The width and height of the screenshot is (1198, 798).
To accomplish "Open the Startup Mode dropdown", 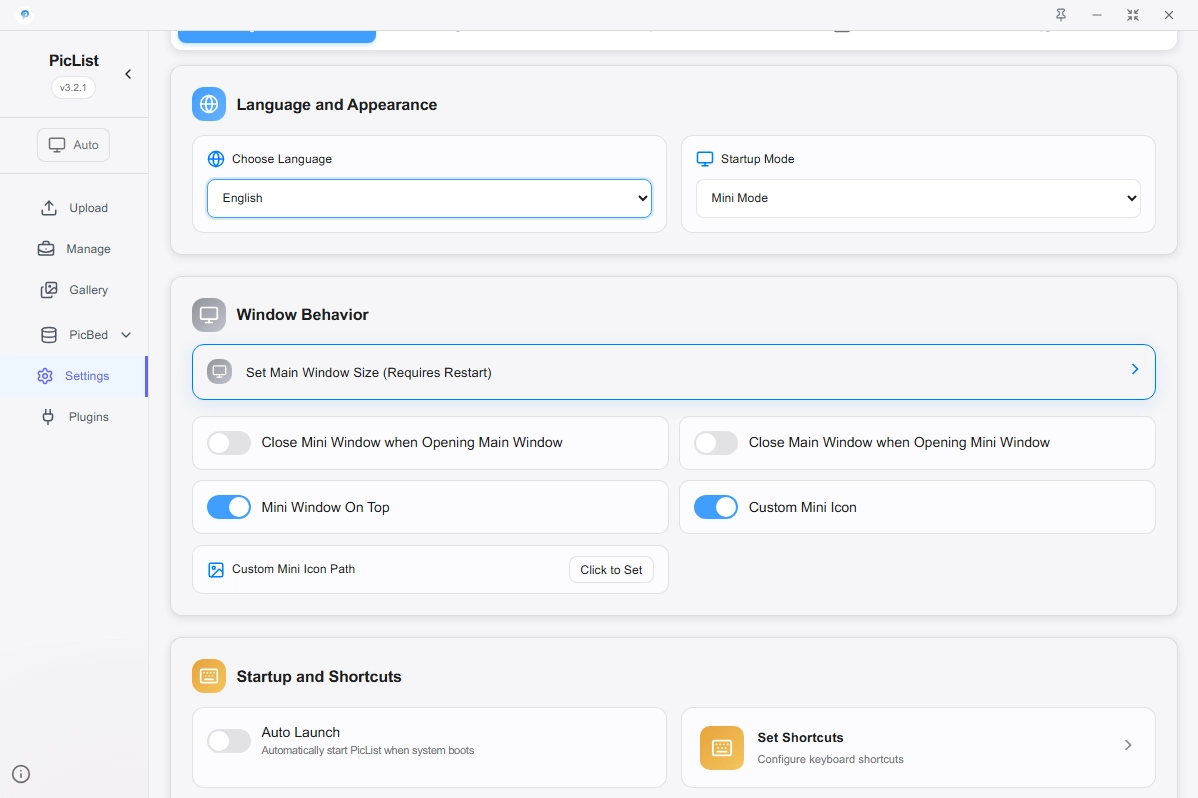I will (x=917, y=198).
